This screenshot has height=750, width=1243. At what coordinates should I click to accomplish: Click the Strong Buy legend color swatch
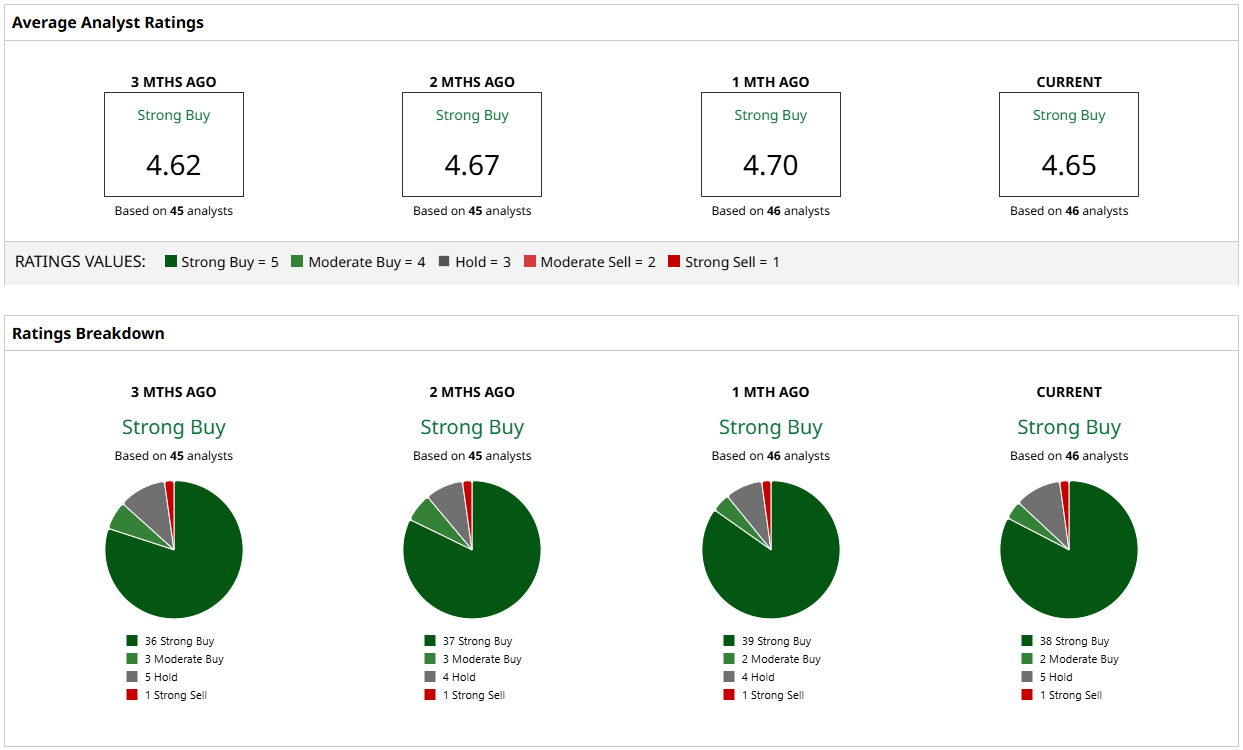171,261
